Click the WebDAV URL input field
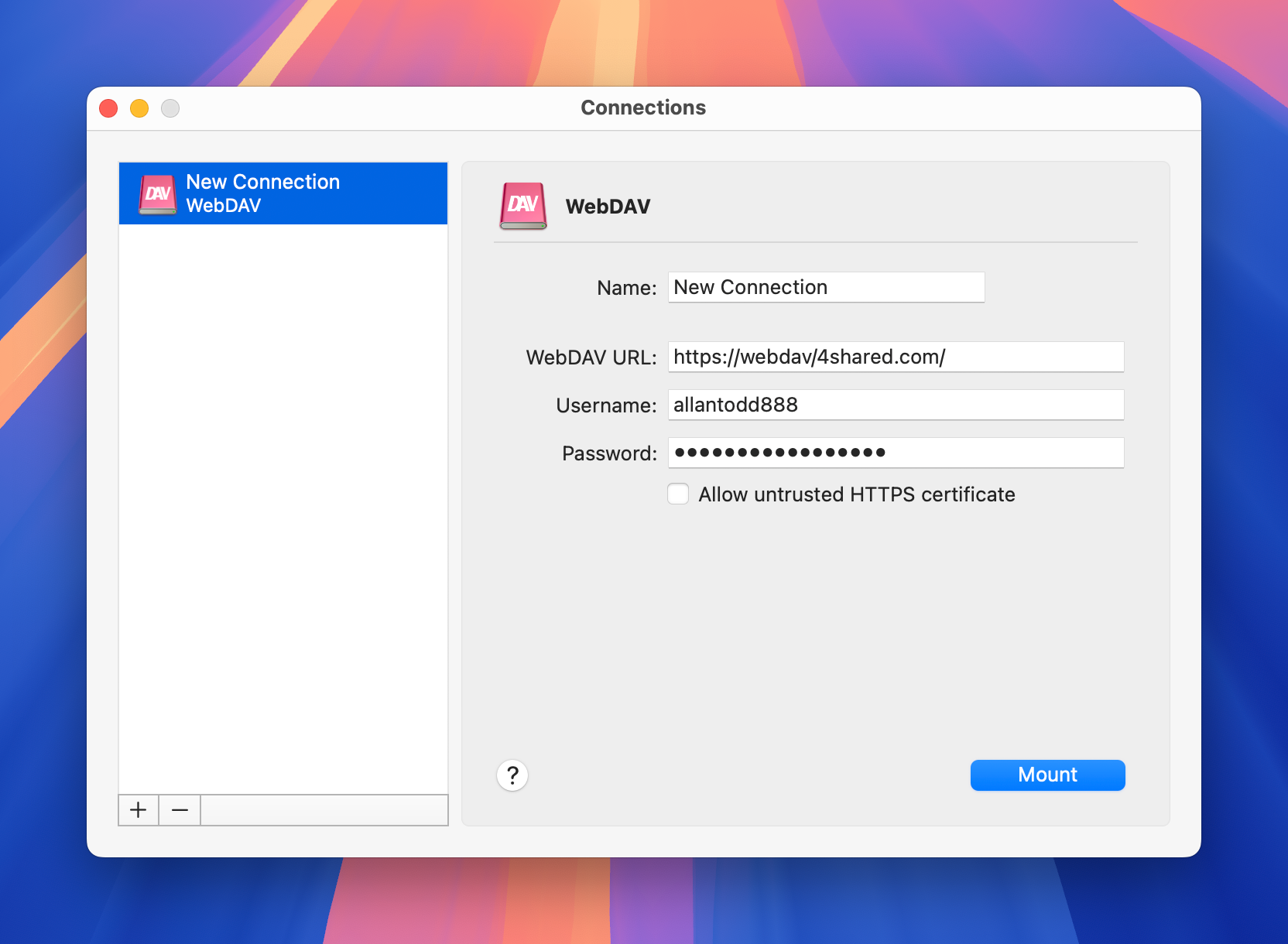The height and width of the screenshot is (944, 1288). point(896,357)
